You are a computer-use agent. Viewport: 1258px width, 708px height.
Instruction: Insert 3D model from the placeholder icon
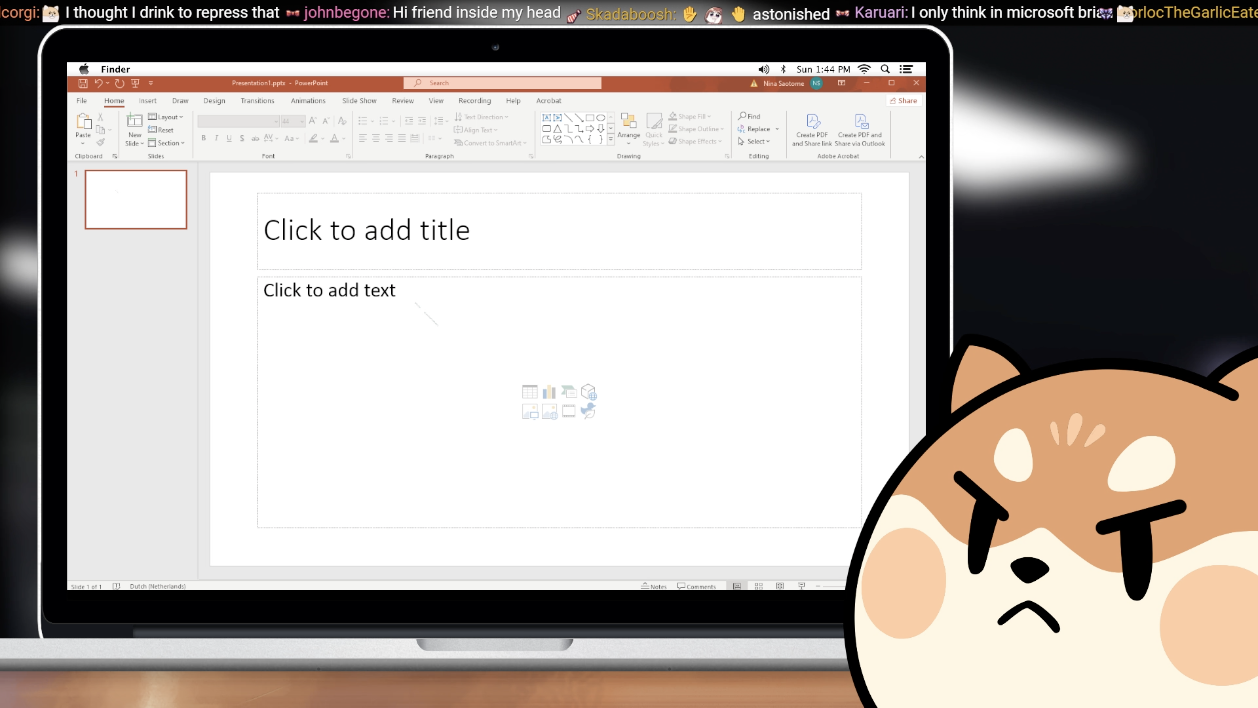click(x=589, y=393)
